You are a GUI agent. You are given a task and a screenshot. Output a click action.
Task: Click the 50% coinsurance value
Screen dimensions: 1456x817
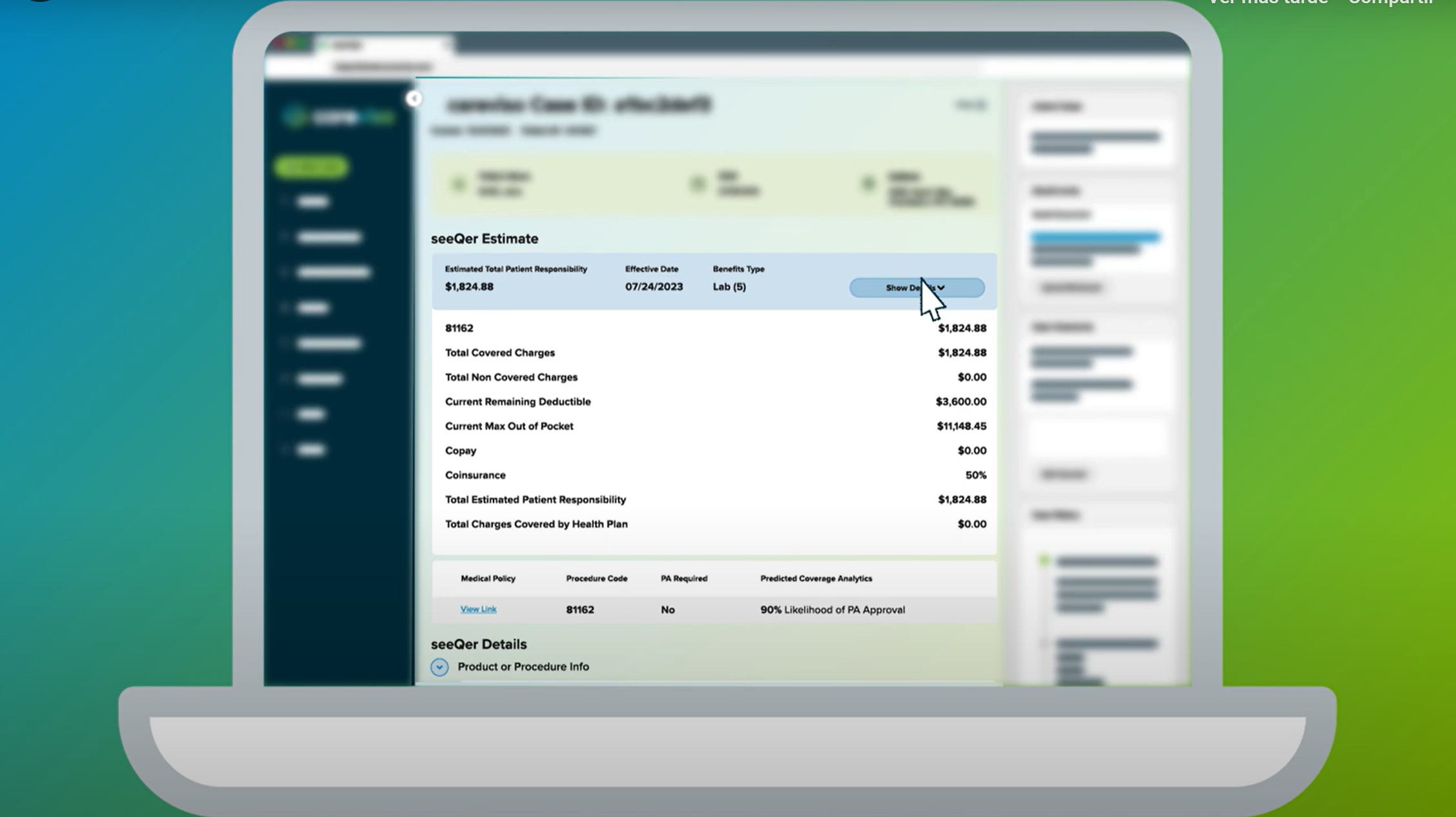click(x=975, y=475)
